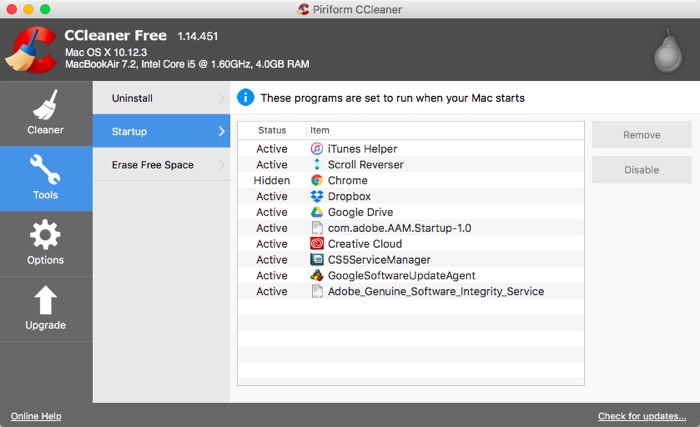700x427 pixels.
Task: Open Erase Free Space tab
Action: [x=161, y=164]
